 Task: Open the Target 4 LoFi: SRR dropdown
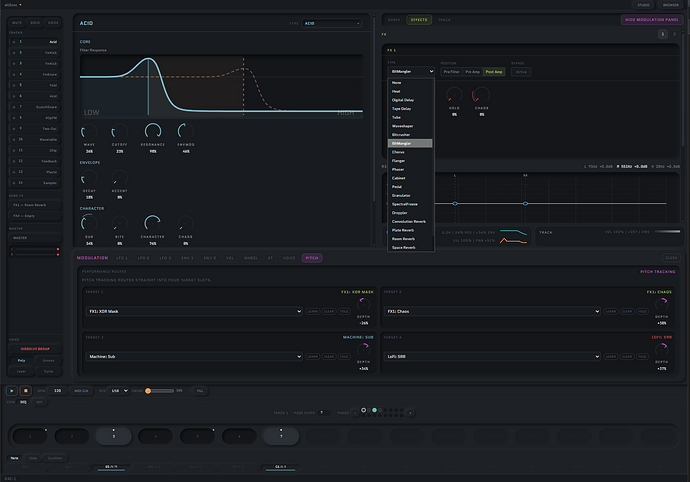coord(492,357)
